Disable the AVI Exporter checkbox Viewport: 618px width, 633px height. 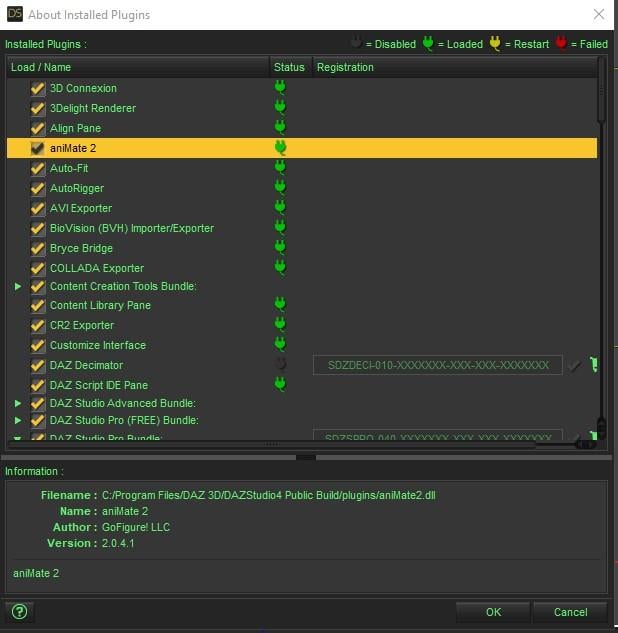38,208
